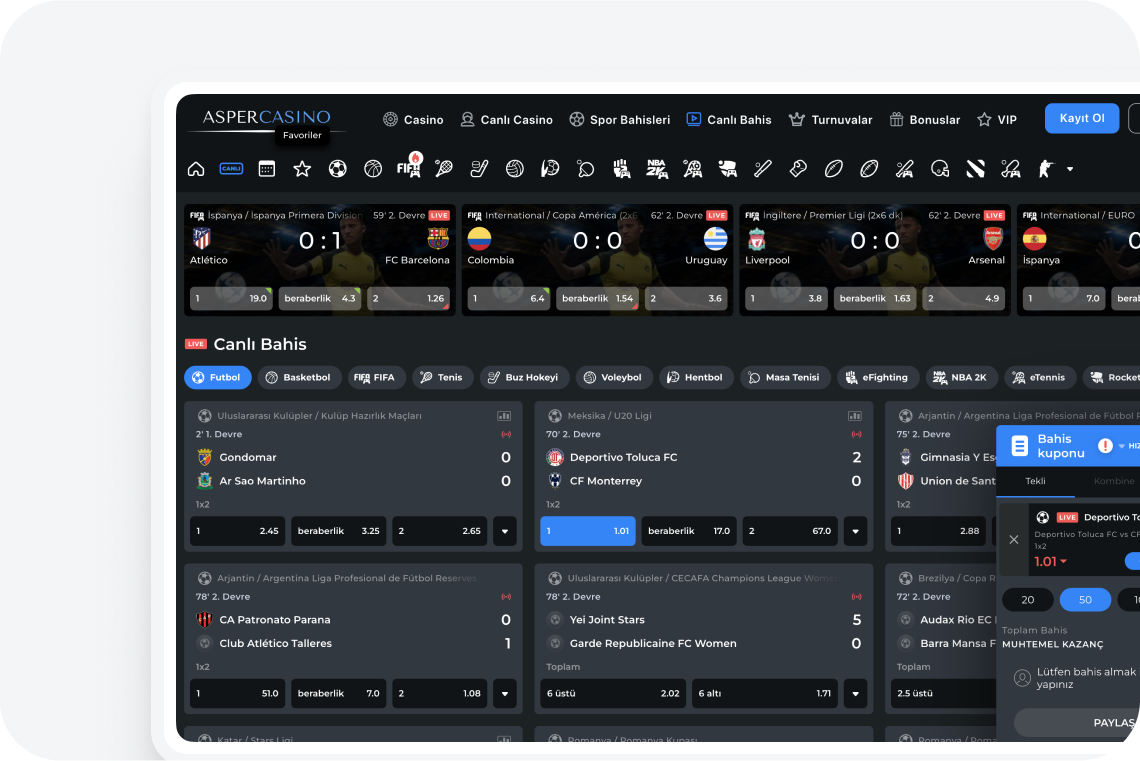Click the home icon in the navigation bar

coord(195,168)
